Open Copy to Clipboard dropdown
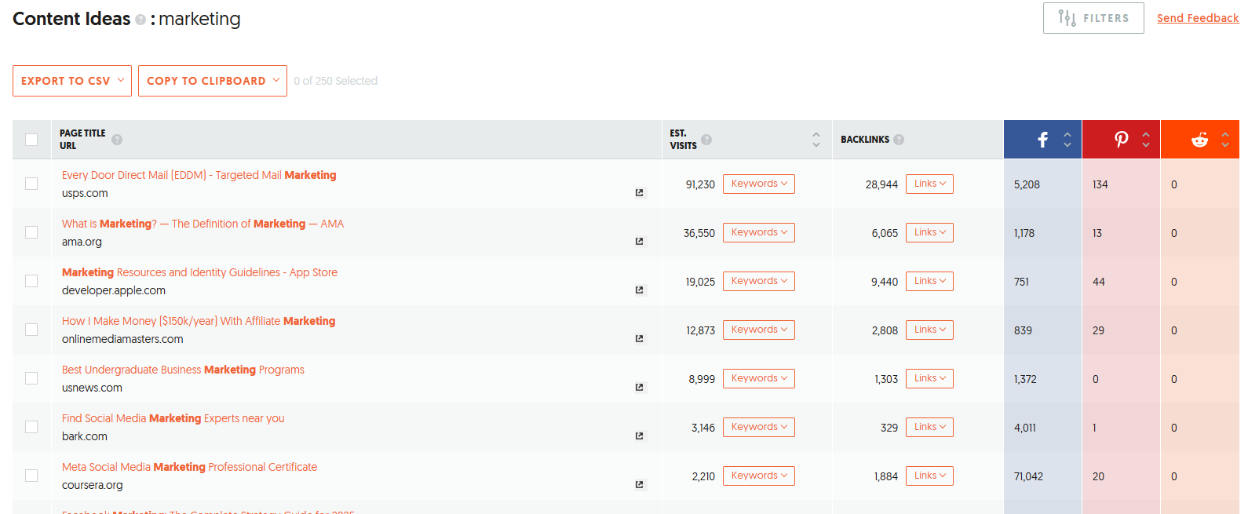This screenshot has width=1248, height=514. (212, 81)
